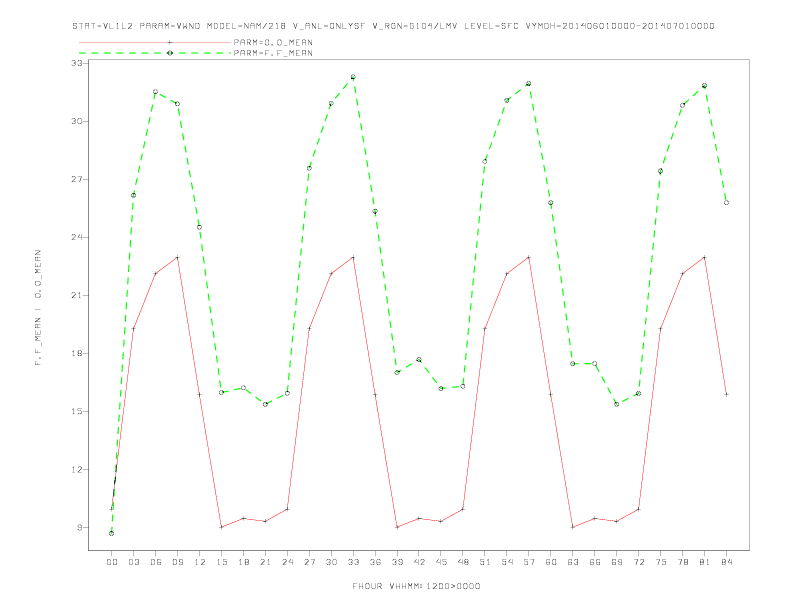Click x-axis tick label 78

point(682,562)
